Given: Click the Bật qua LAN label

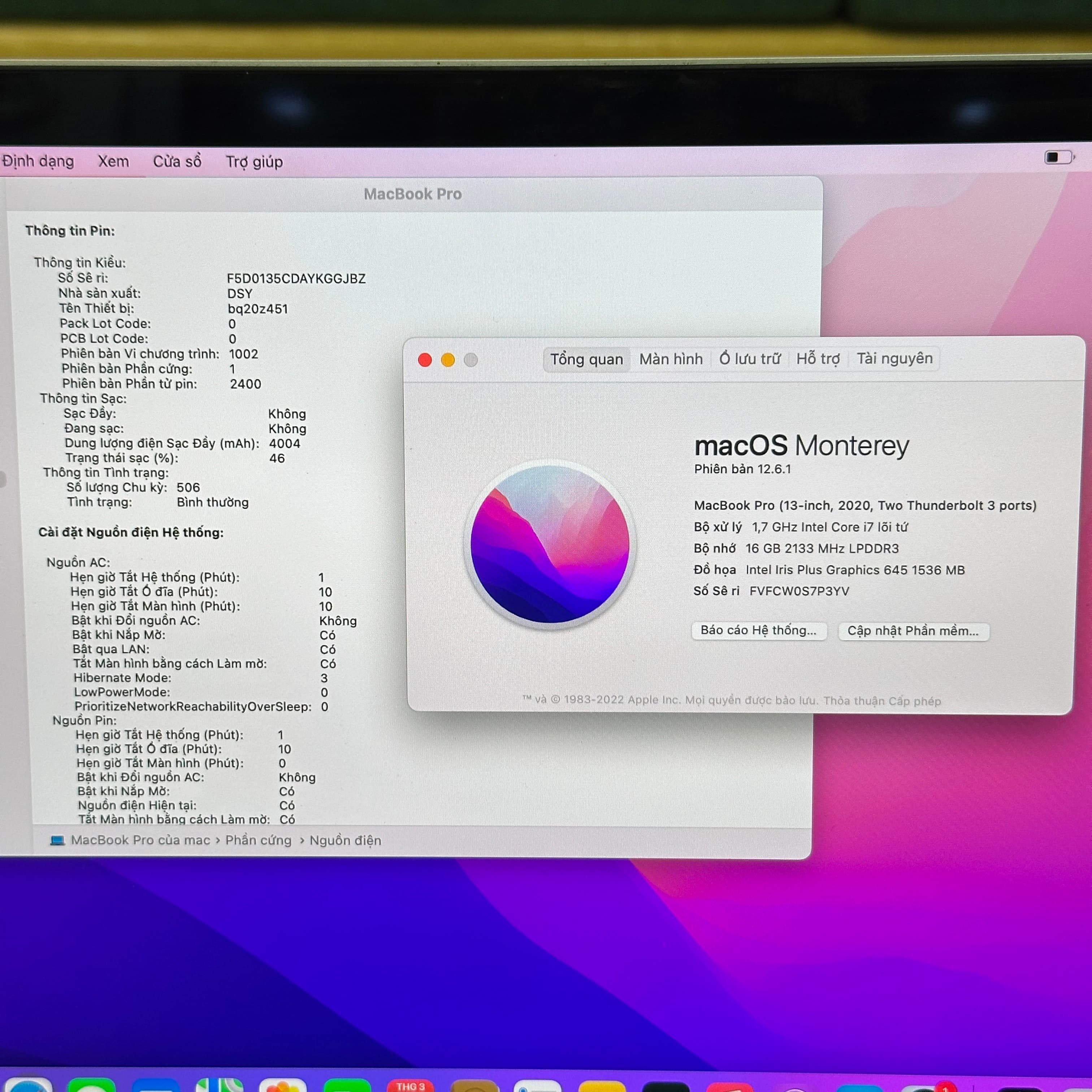Looking at the screenshot, I should pos(111,649).
